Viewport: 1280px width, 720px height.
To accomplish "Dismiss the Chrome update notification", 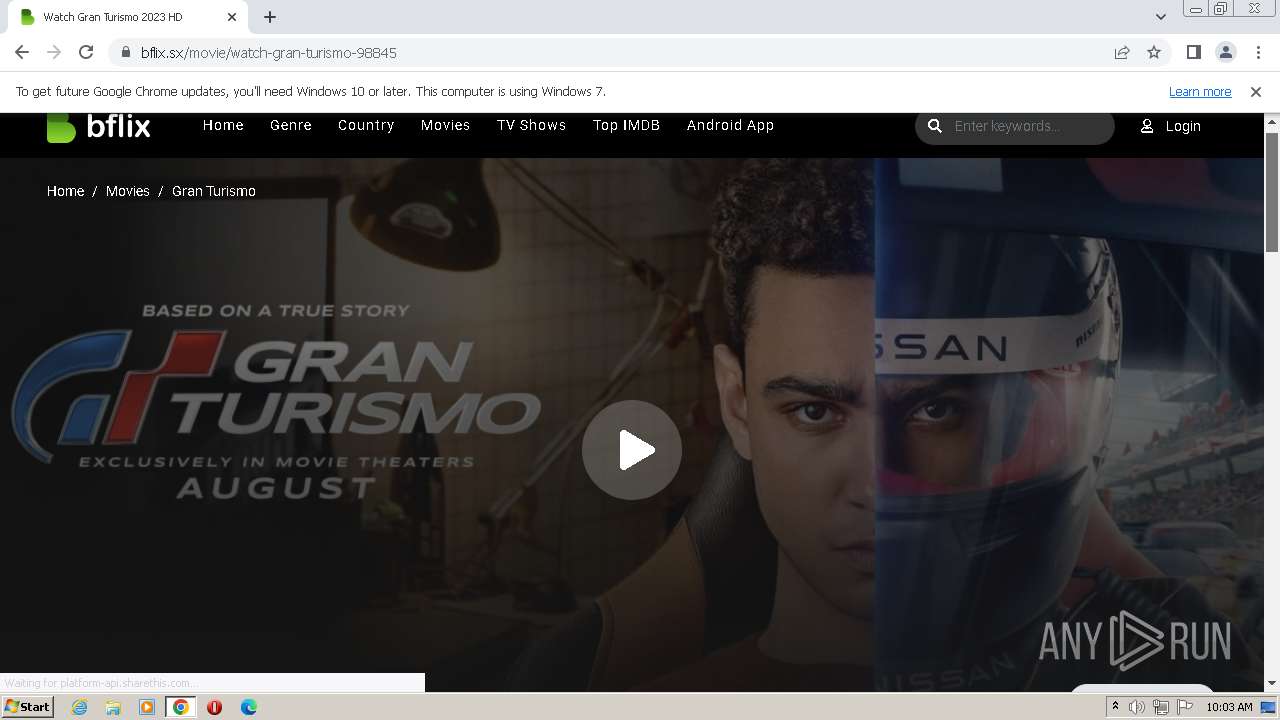I will (1256, 91).
